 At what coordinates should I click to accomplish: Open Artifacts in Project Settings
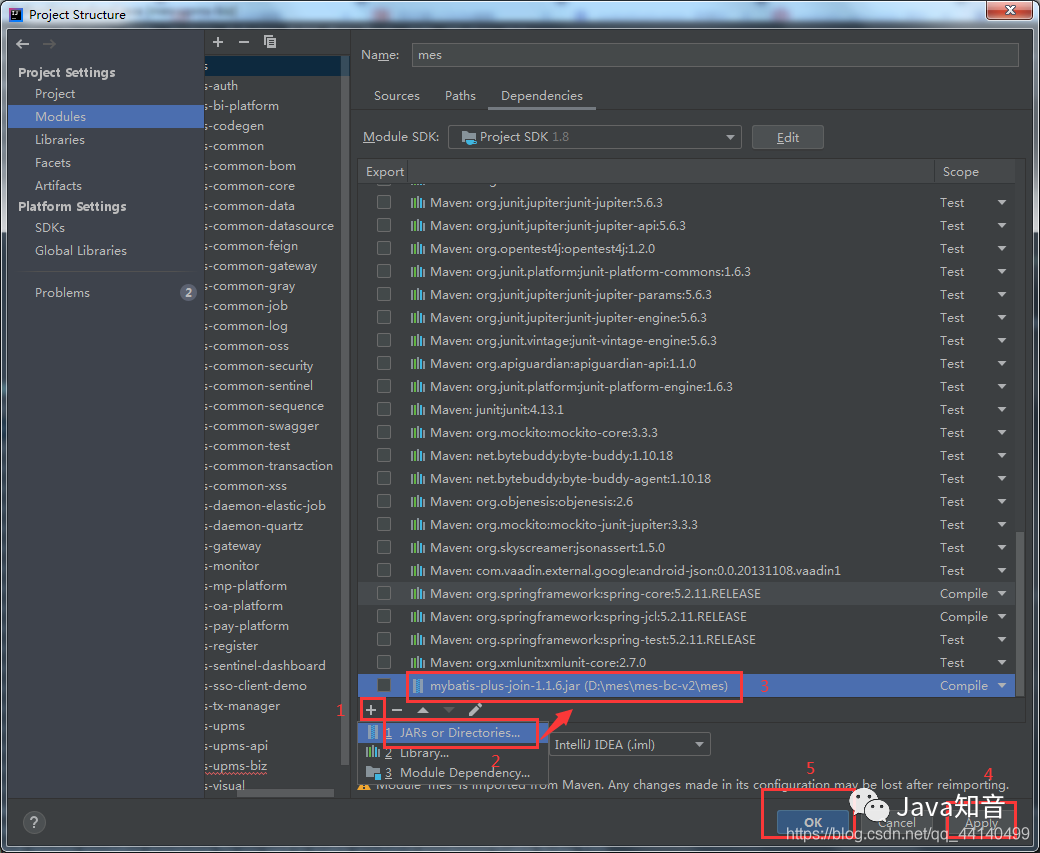pyautogui.click(x=58, y=186)
